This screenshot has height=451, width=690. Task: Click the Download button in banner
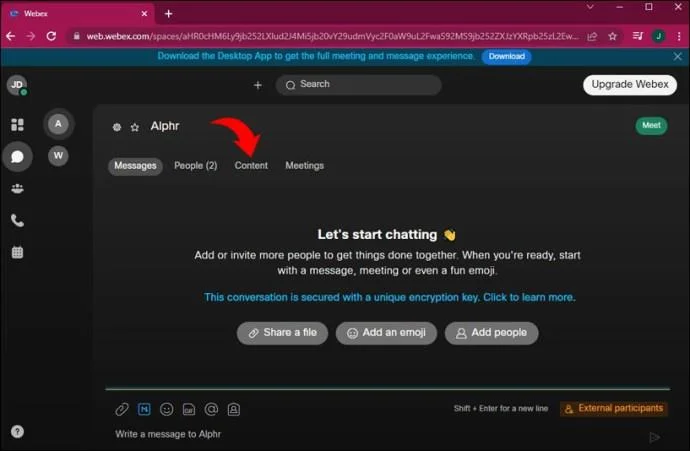tap(506, 56)
